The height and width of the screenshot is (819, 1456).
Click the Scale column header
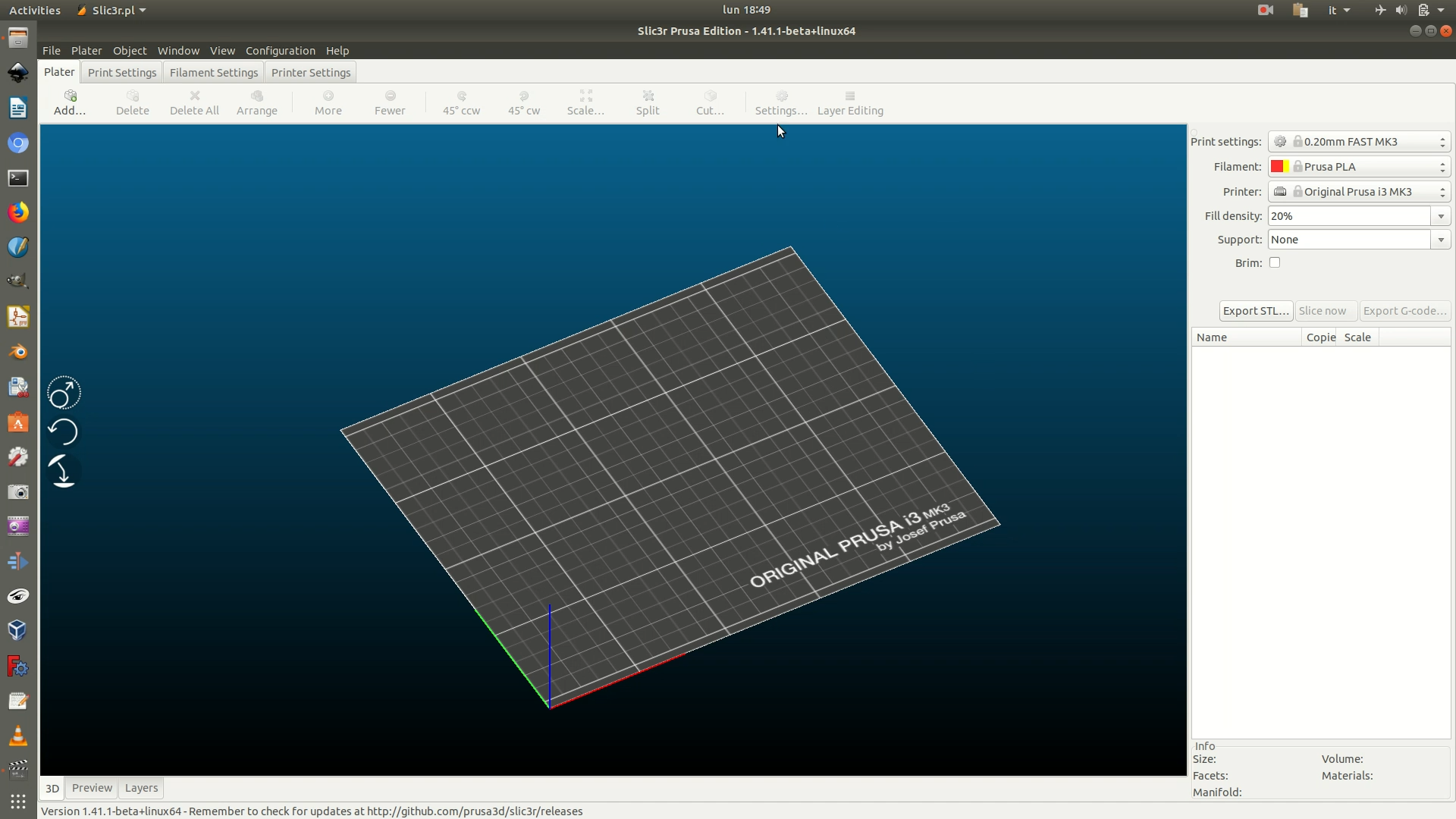1359,337
